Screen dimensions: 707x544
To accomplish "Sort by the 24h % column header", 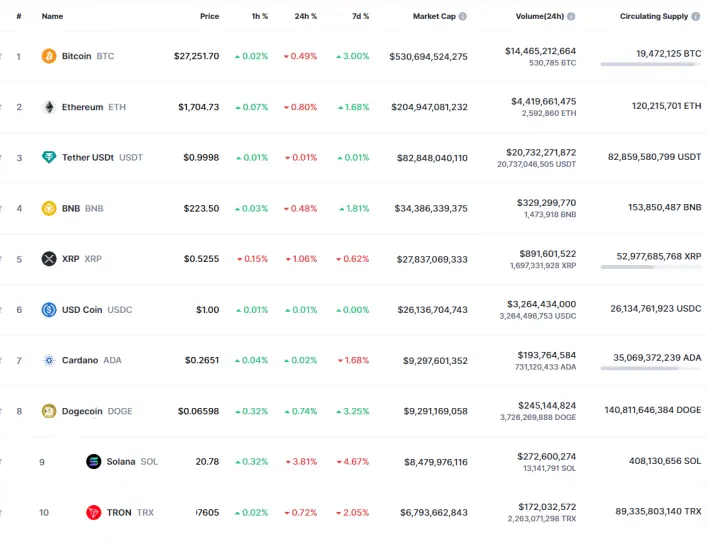I will pyautogui.click(x=306, y=16).
